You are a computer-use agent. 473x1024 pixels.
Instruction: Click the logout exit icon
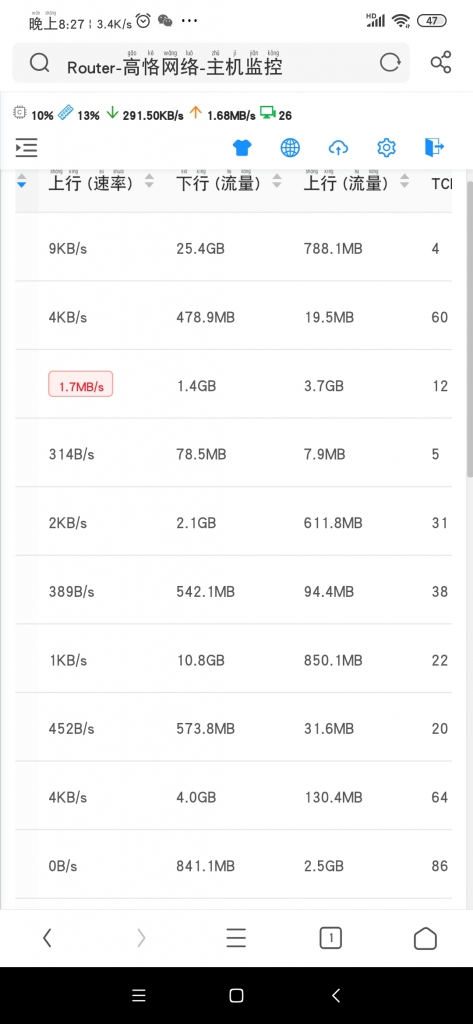coord(434,148)
